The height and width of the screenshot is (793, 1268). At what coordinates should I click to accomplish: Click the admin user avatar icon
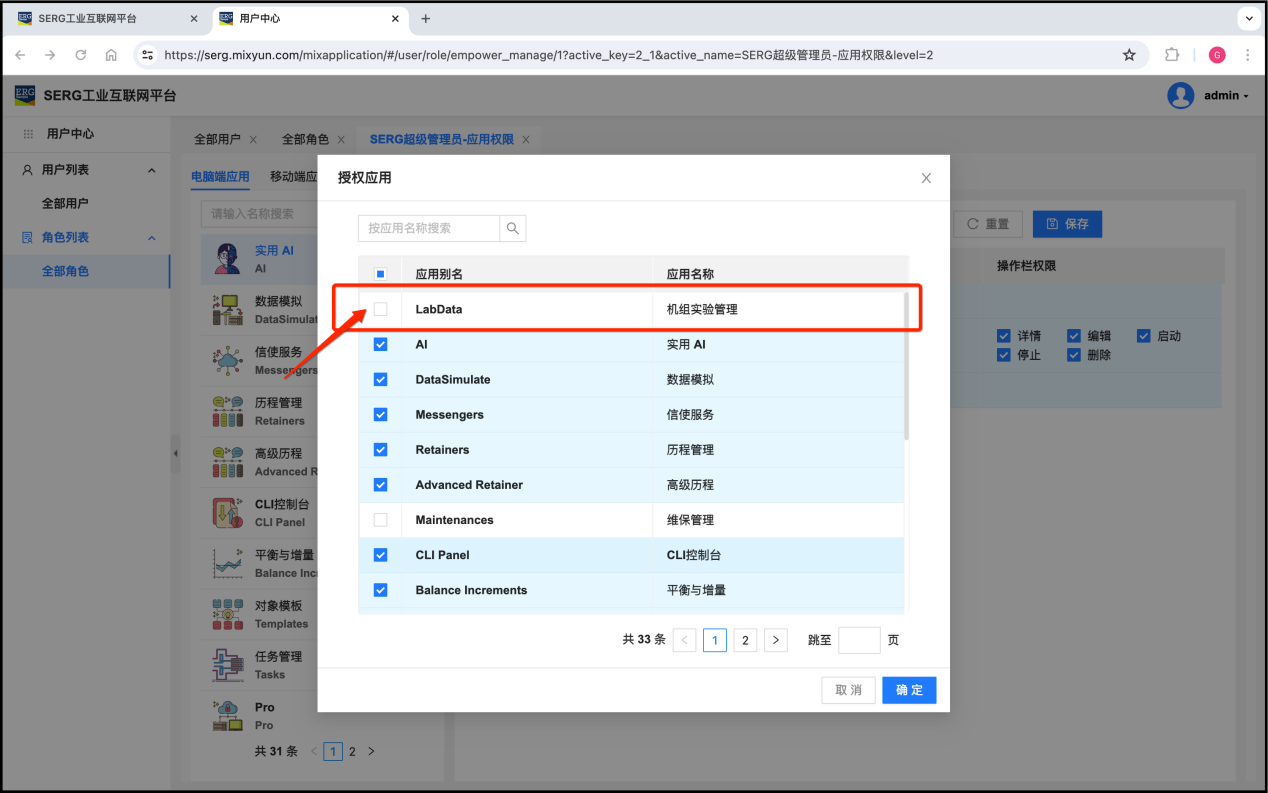(x=1181, y=96)
